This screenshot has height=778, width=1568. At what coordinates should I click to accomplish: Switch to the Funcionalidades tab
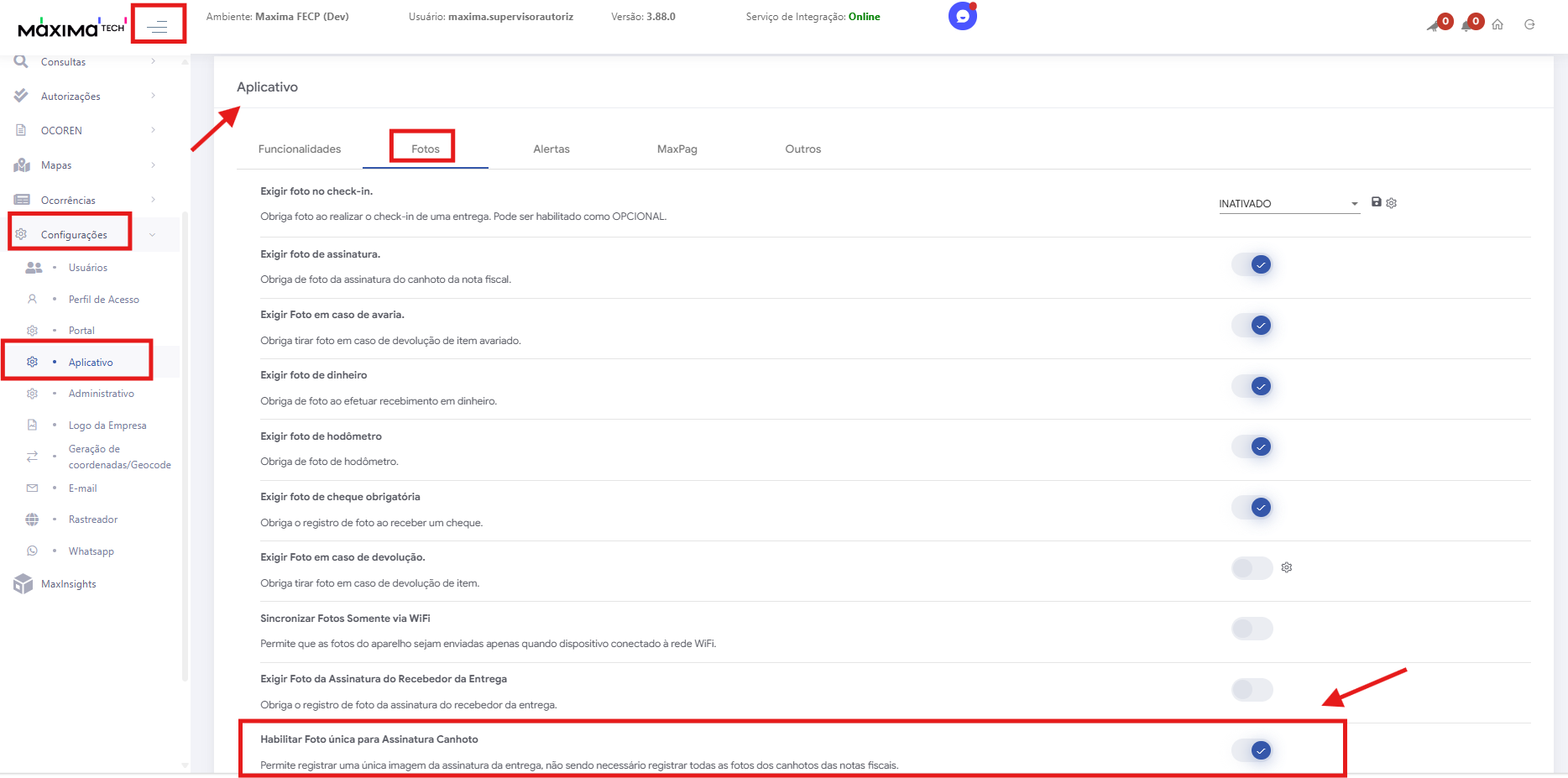tap(300, 149)
